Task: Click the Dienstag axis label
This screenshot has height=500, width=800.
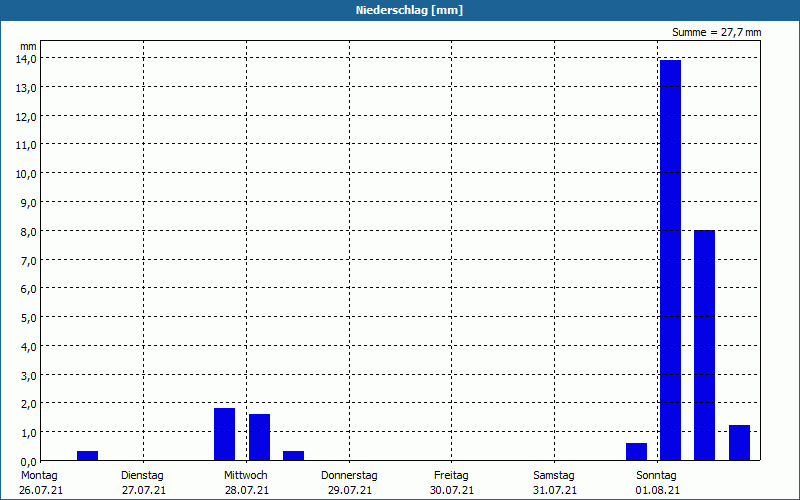Action: tap(142, 476)
